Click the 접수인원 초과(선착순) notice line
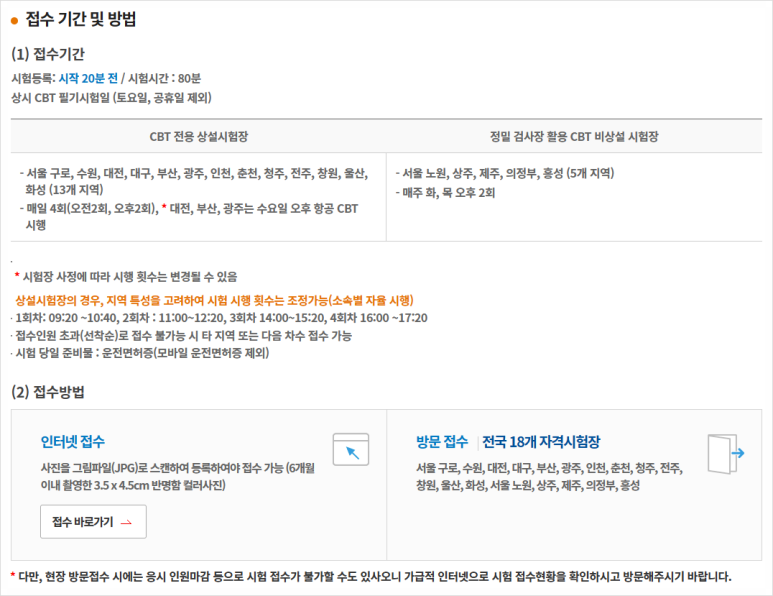Screen dimensions: 773x596 tap(183, 336)
